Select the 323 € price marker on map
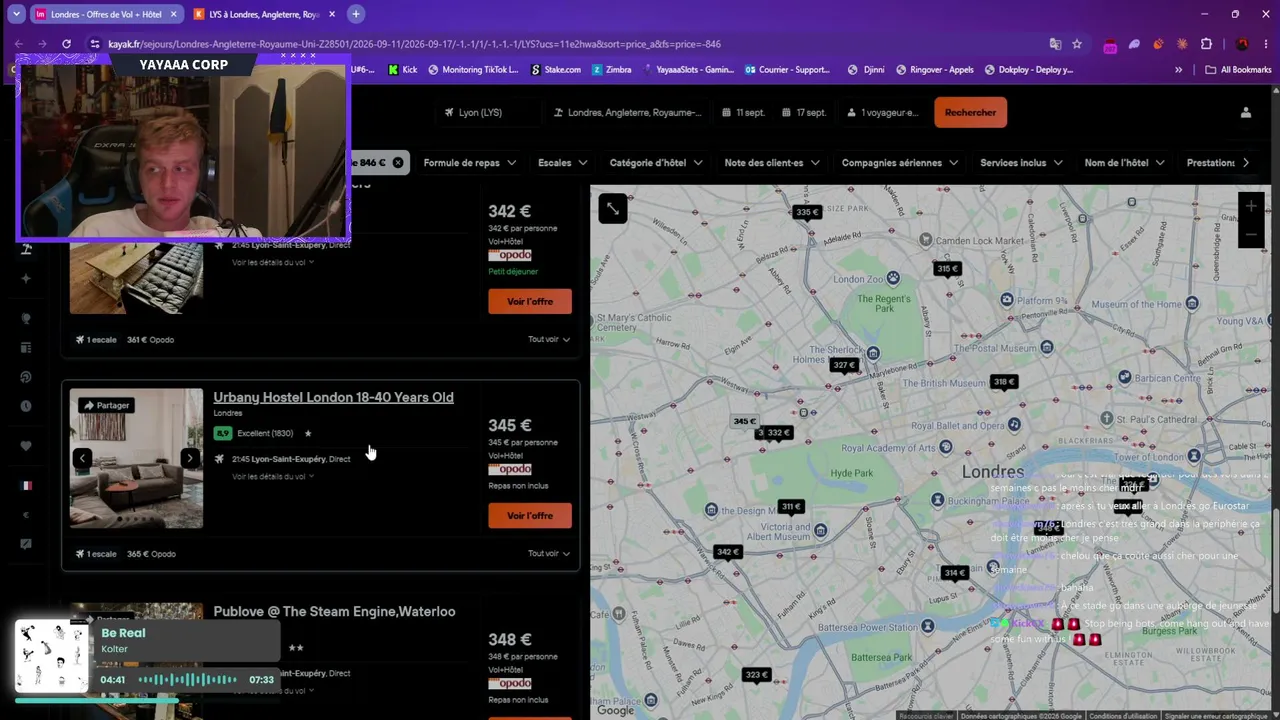The width and height of the screenshot is (1280, 720). click(756, 675)
